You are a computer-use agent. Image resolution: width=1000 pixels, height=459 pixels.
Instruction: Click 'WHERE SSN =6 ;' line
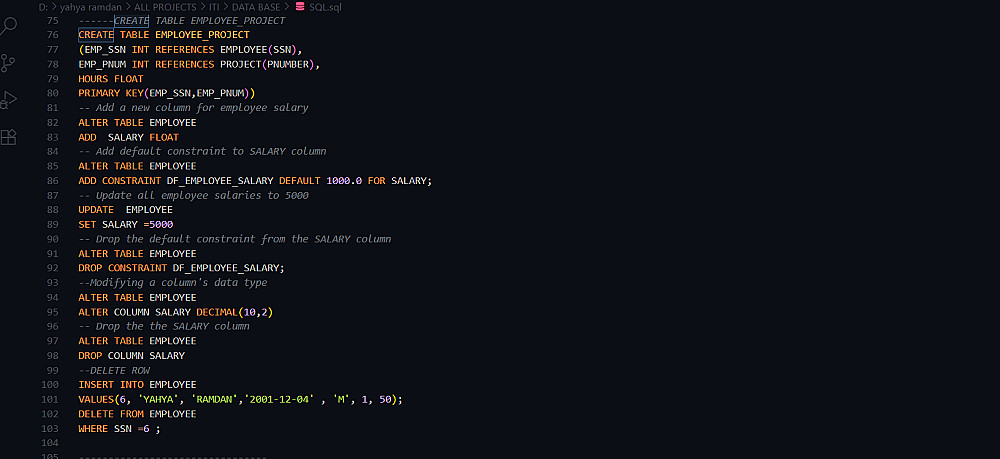119,428
